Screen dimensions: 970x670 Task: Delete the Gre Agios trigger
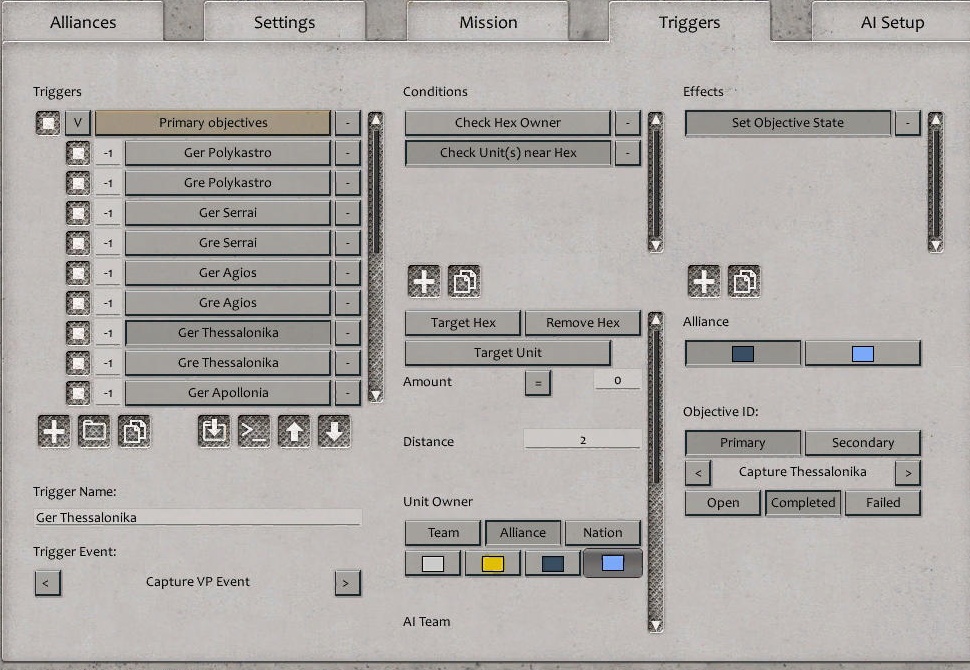(x=348, y=303)
